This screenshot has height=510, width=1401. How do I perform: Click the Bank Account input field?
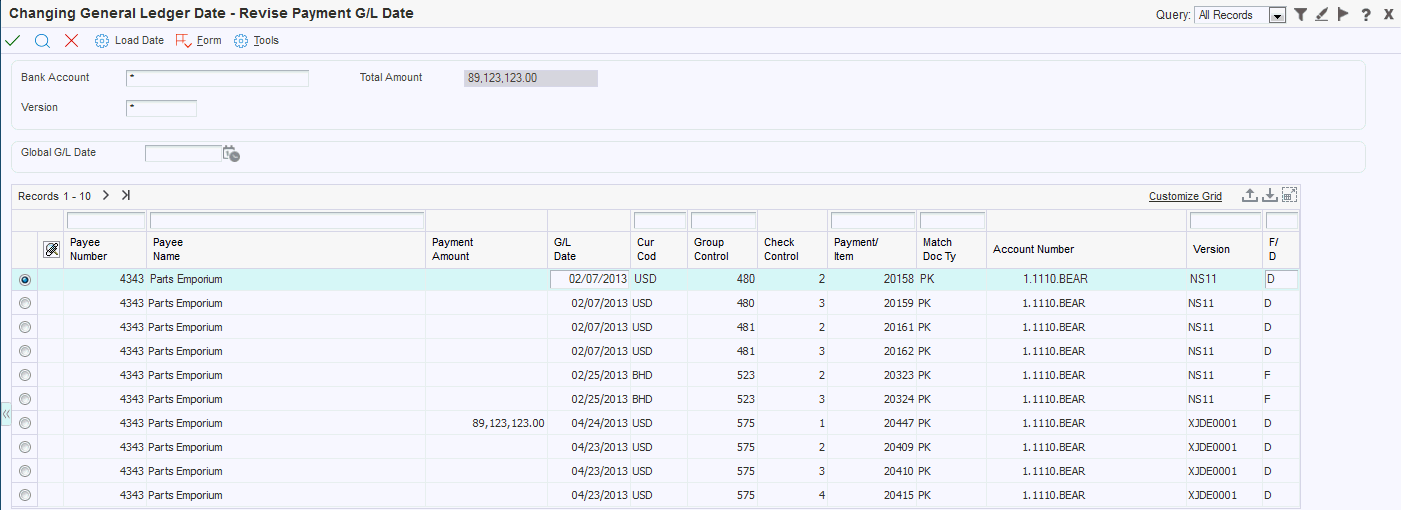(x=217, y=78)
